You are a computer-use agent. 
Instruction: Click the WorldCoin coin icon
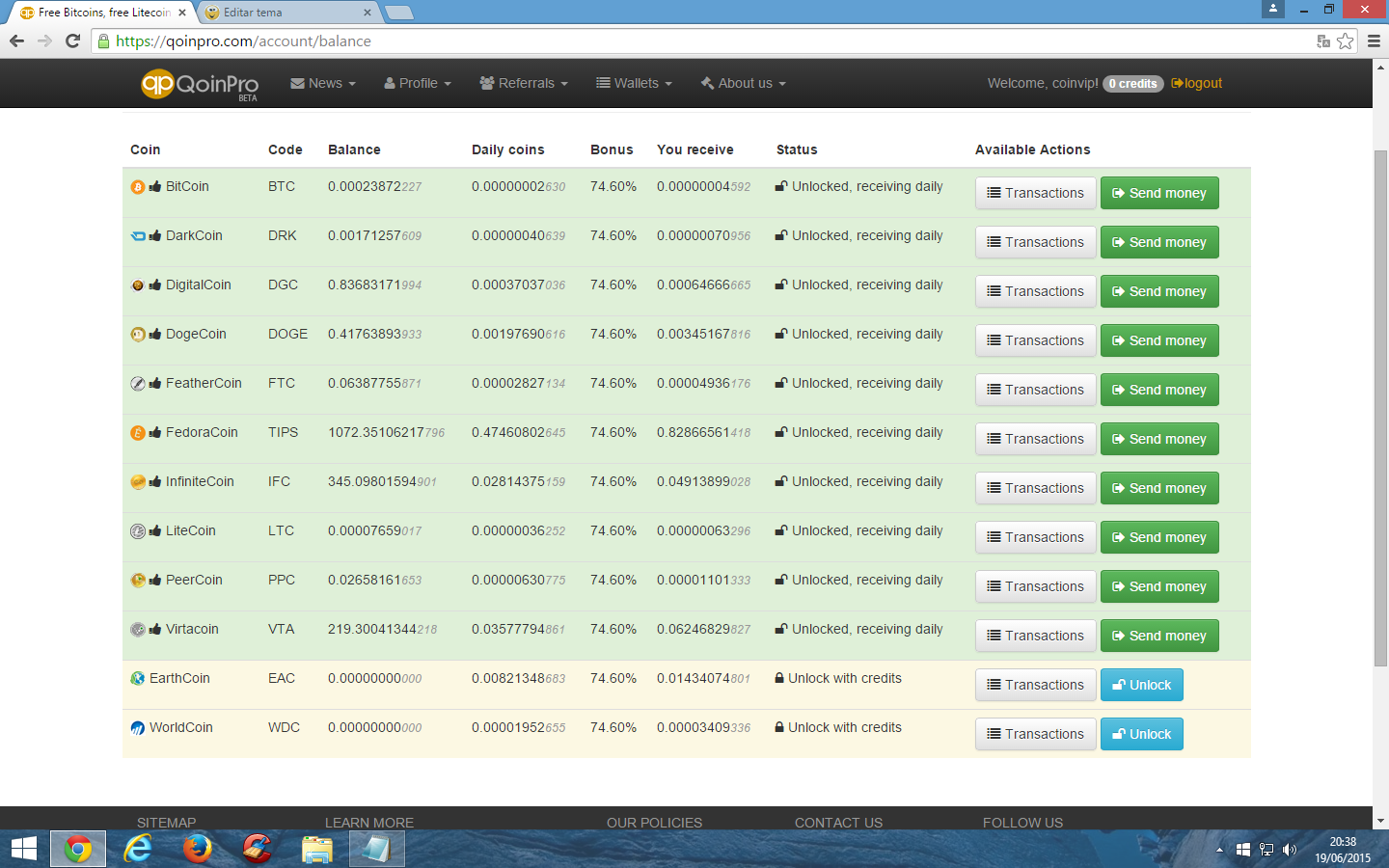click(x=138, y=728)
